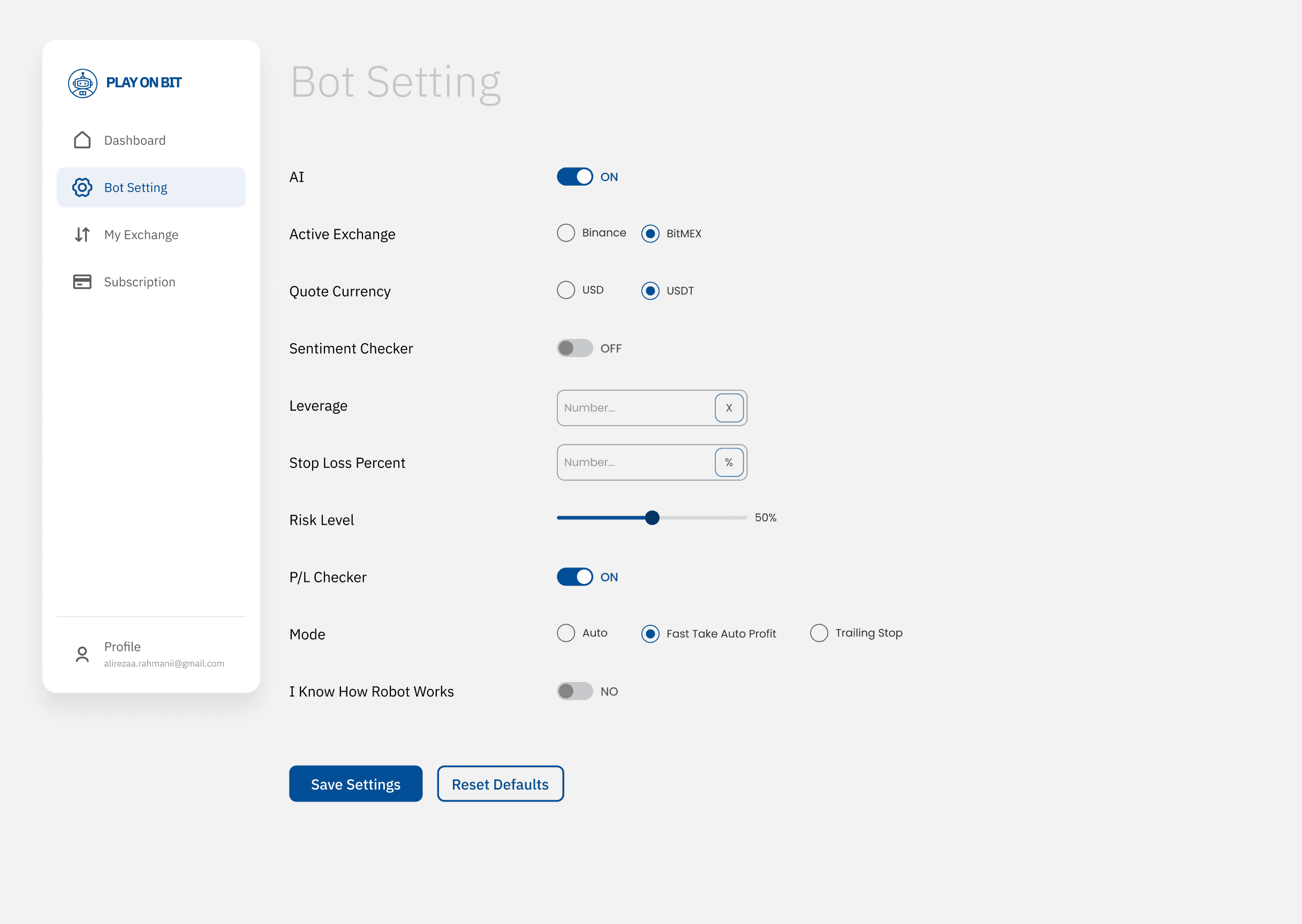The height and width of the screenshot is (924, 1302).
Task: Choose USD quote currency
Action: tap(566, 290)
